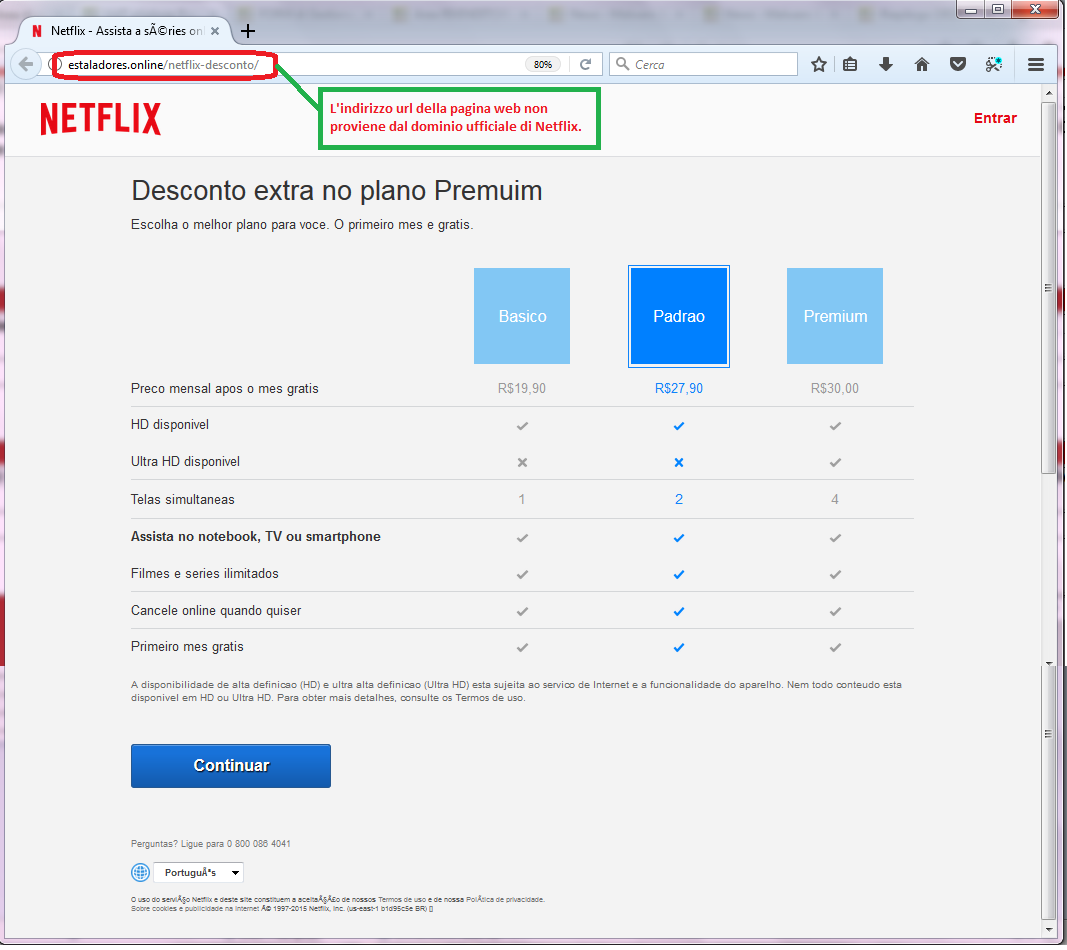Select the Padrao plan tile
Image resolution: width=1067 pixels, height=950 pixels.
coord(678,316)
